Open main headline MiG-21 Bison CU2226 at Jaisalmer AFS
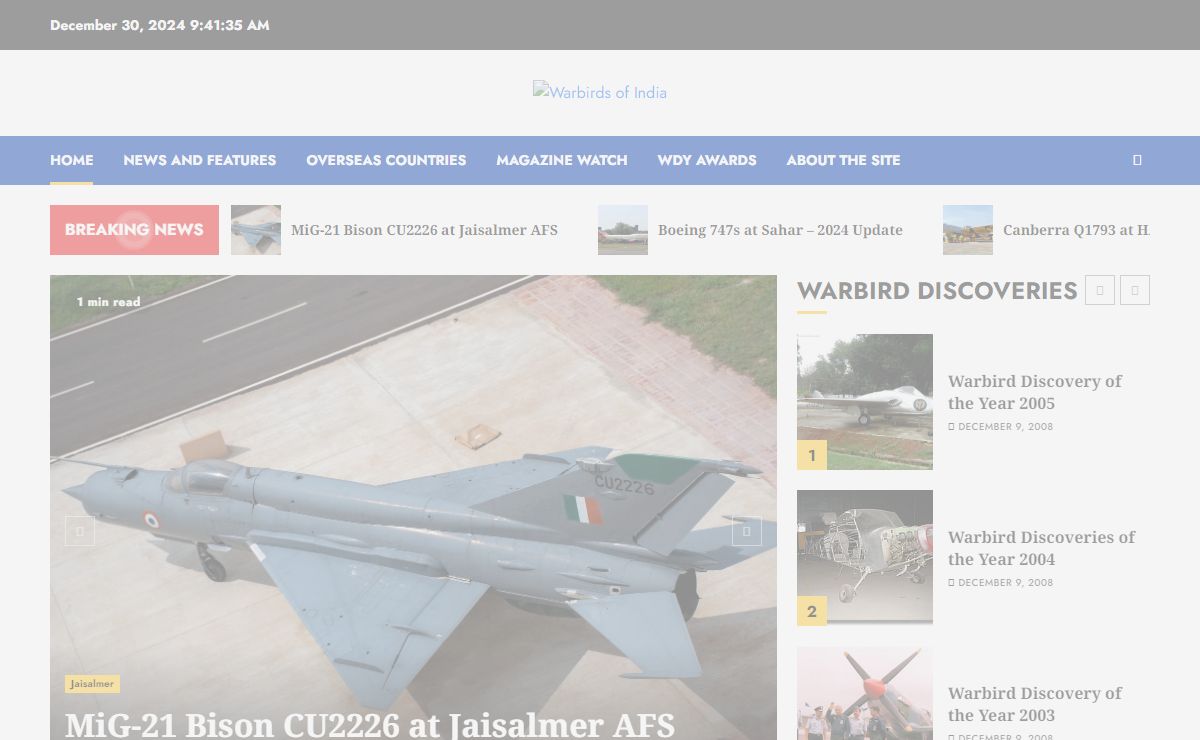 point(370,724)
